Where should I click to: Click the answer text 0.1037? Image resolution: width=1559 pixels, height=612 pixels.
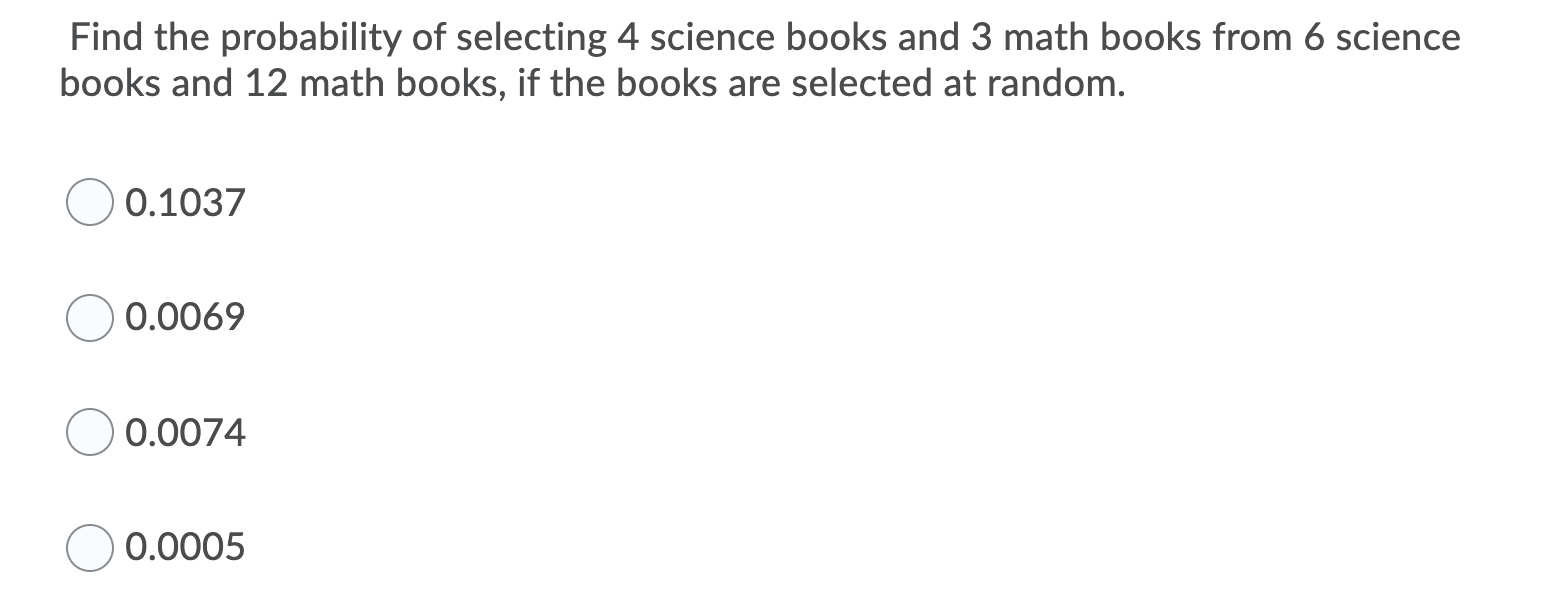click(185, 202)
